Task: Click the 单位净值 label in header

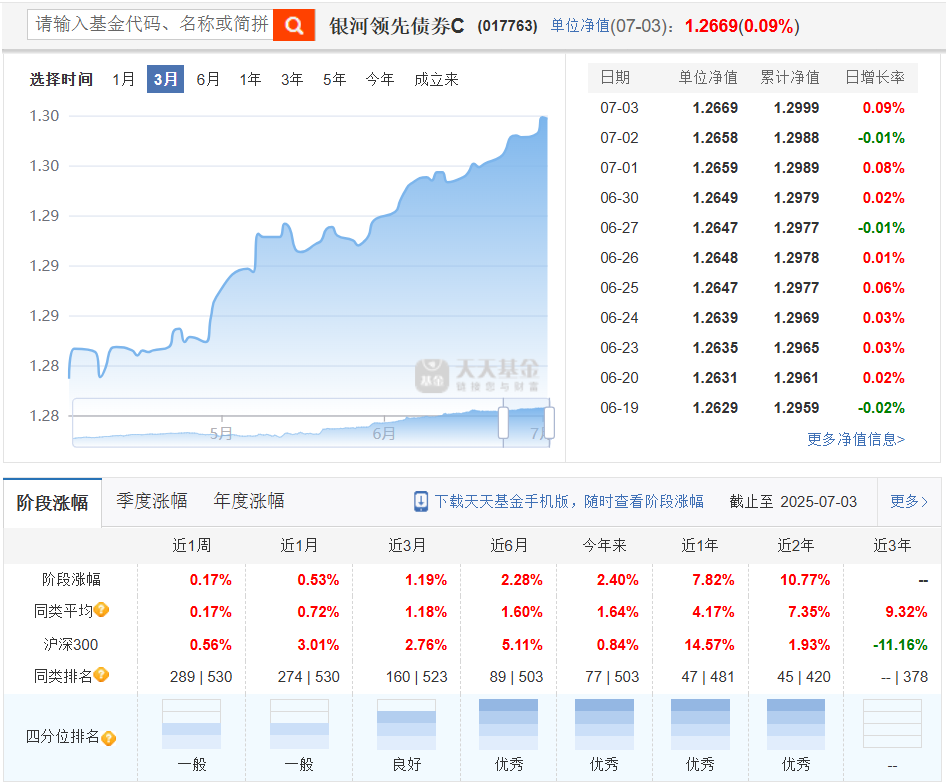Action: coord(580,26)
